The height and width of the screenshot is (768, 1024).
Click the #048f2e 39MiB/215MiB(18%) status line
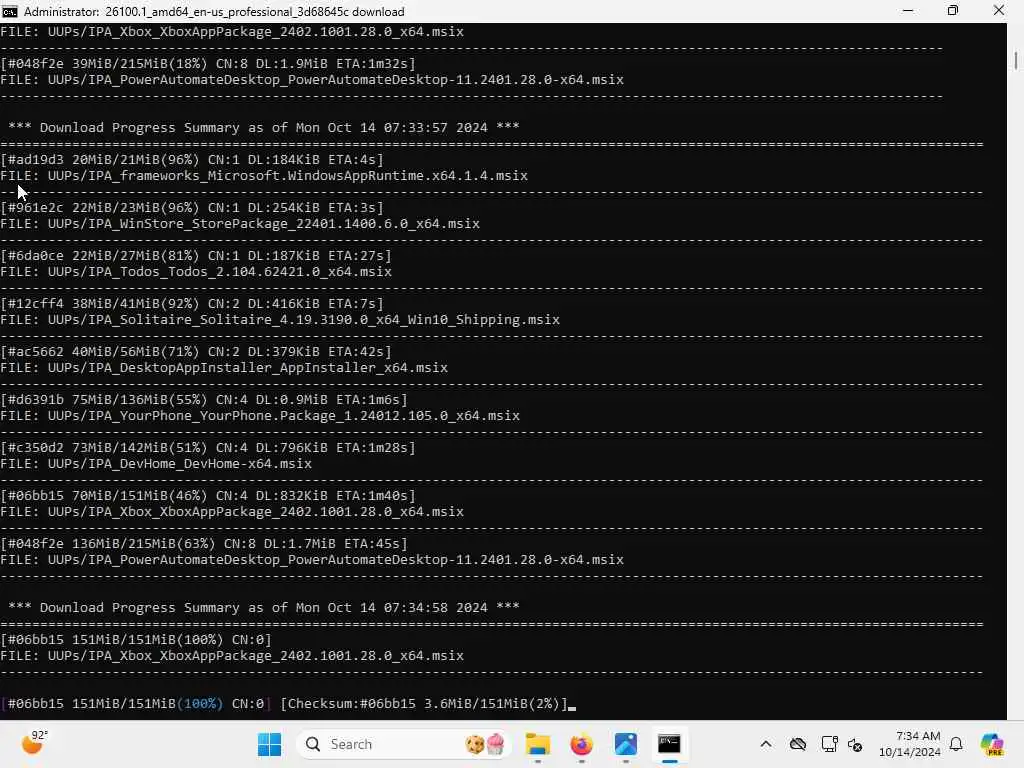pos(208,63)
